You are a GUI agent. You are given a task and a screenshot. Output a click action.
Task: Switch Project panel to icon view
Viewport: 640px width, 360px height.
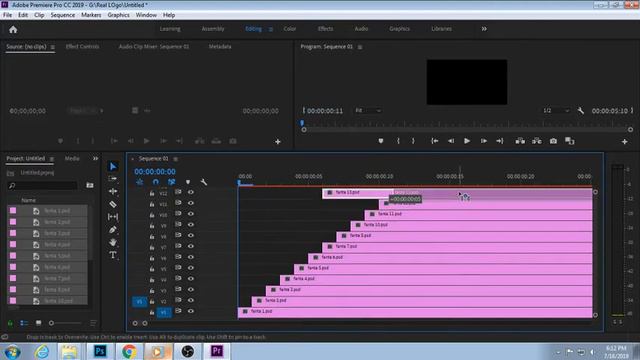(x=38, y=323)
